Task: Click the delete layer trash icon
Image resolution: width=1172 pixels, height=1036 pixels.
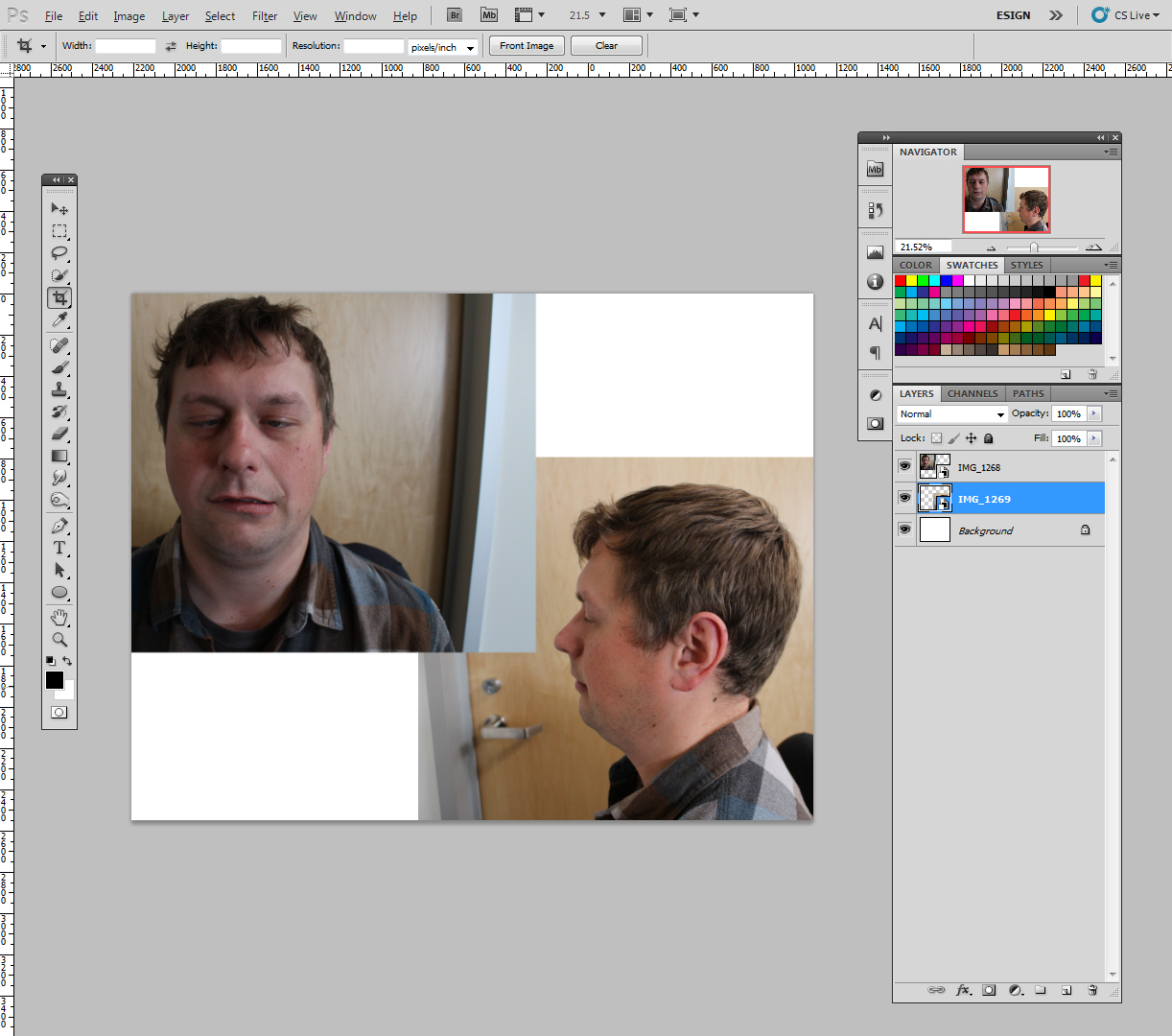Action: [x=1092, y=990]
